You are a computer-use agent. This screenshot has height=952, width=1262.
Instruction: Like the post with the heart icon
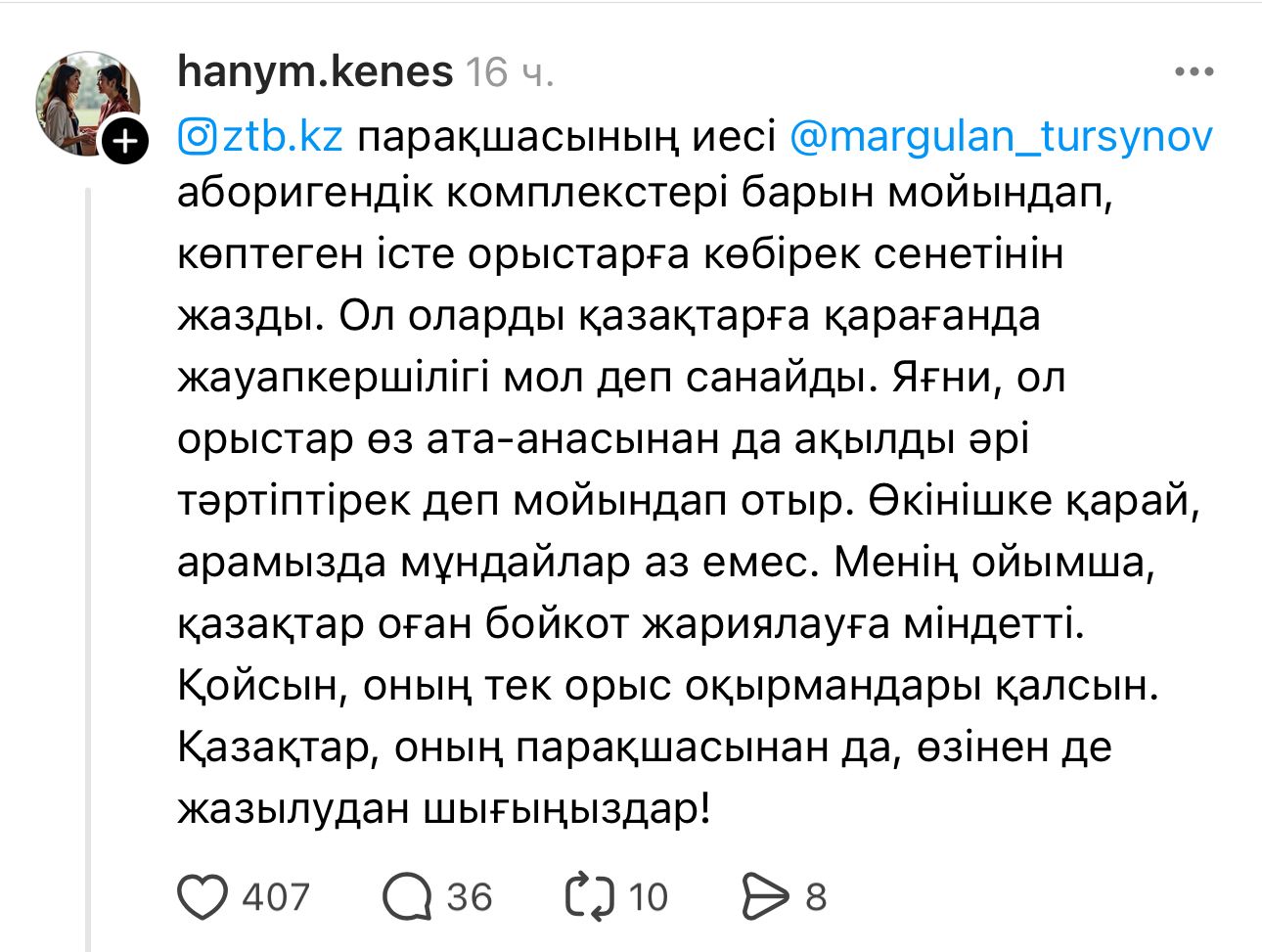203,896
